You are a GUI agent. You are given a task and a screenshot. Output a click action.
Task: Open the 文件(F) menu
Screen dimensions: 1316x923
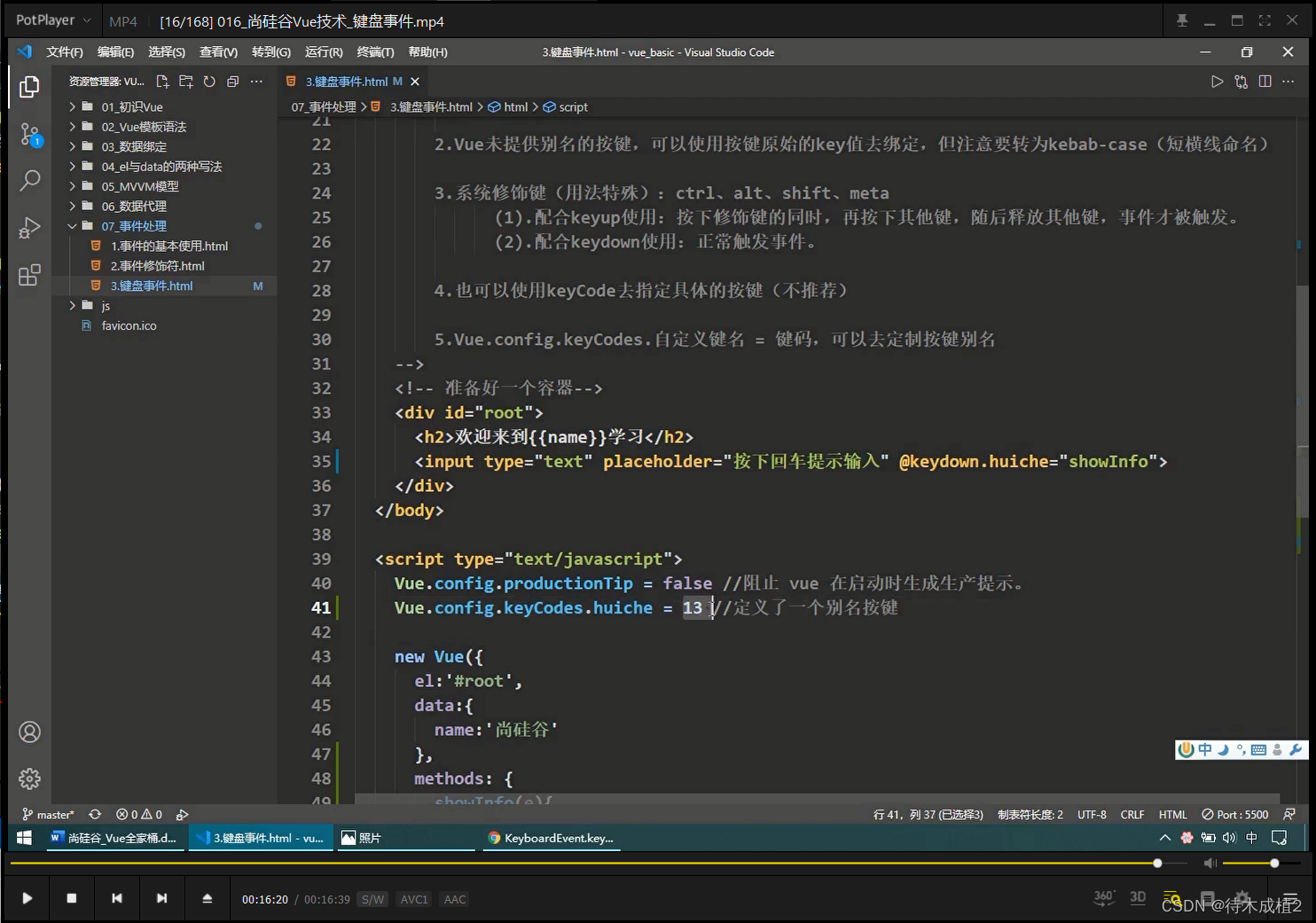click(65, 52)
